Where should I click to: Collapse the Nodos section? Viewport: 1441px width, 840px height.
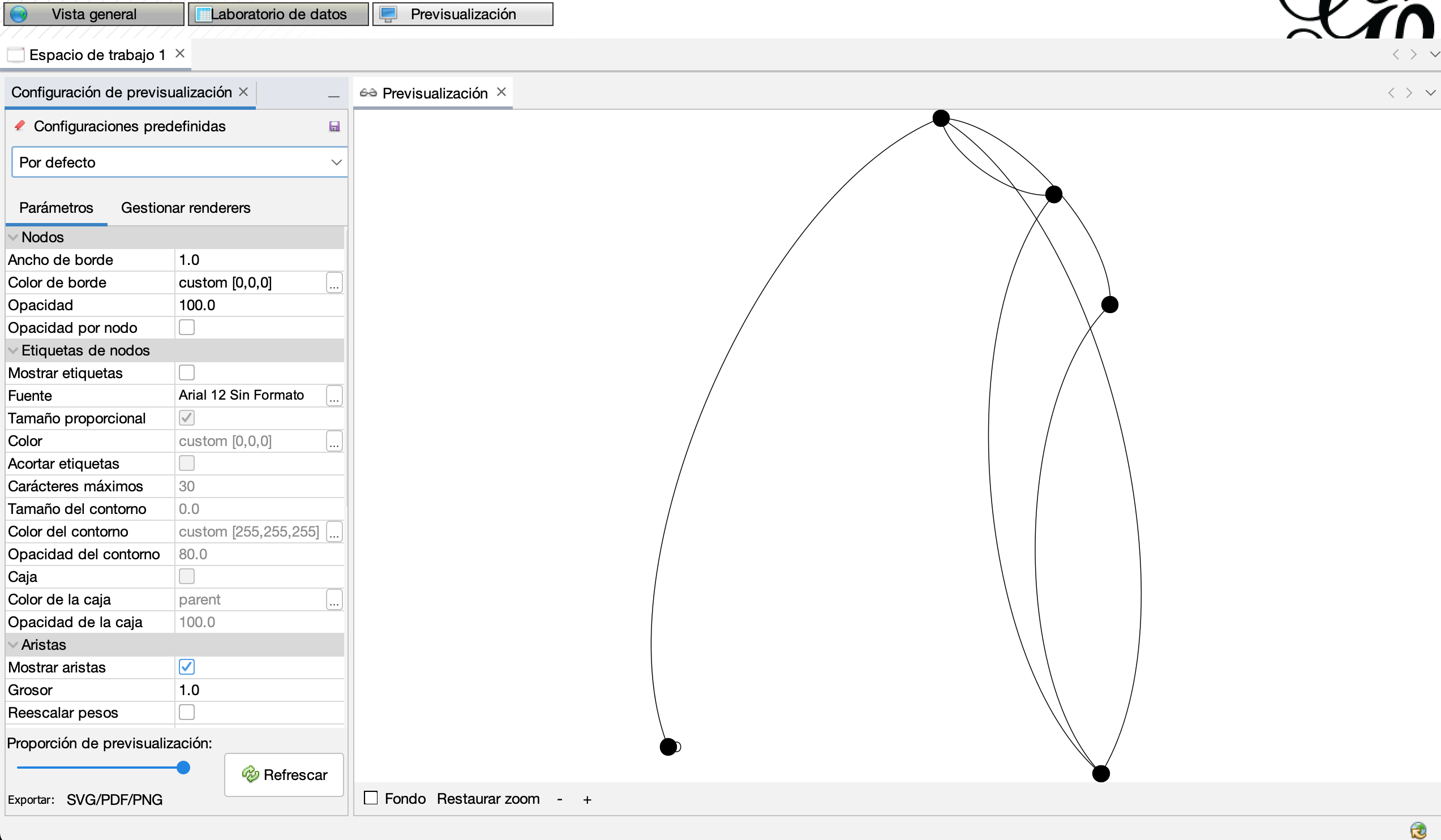coord(13,237)
